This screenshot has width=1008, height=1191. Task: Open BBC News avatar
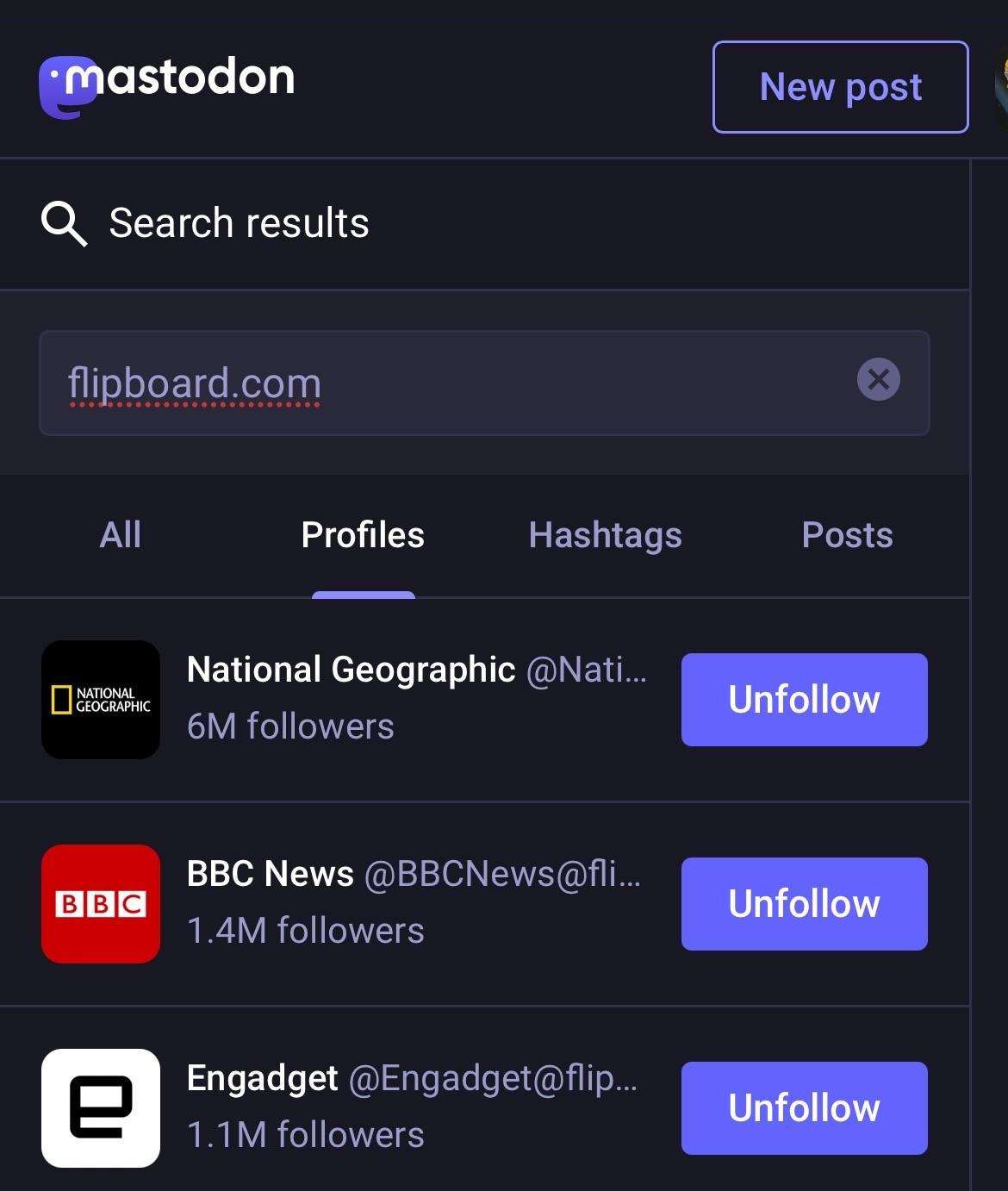pos(101,904)
